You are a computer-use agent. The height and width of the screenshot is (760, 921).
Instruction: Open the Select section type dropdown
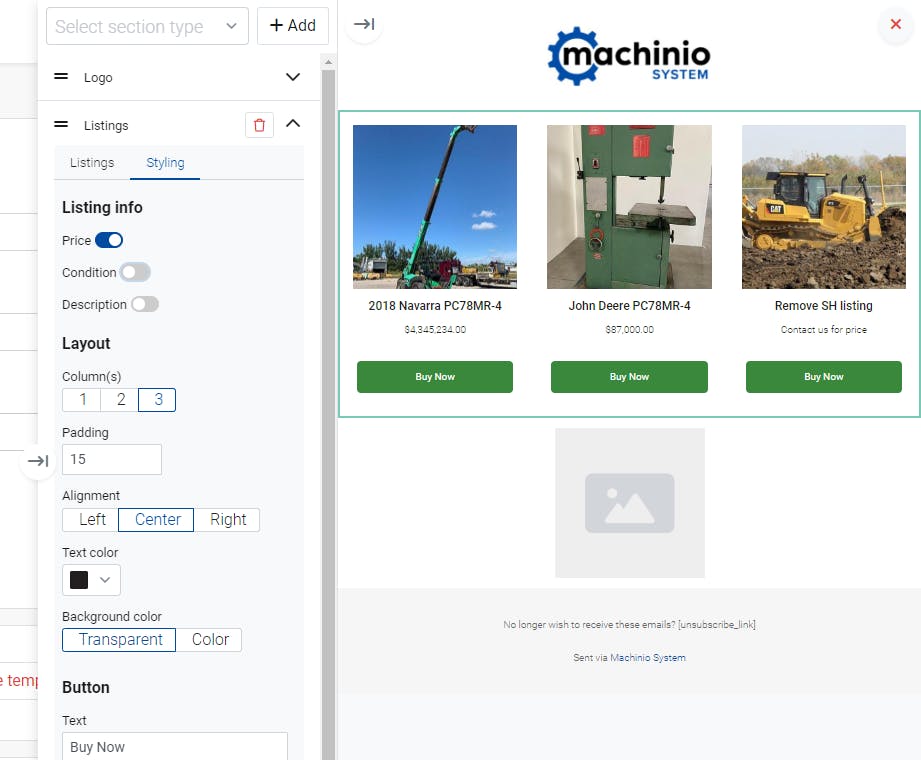(x=146, y=26)
